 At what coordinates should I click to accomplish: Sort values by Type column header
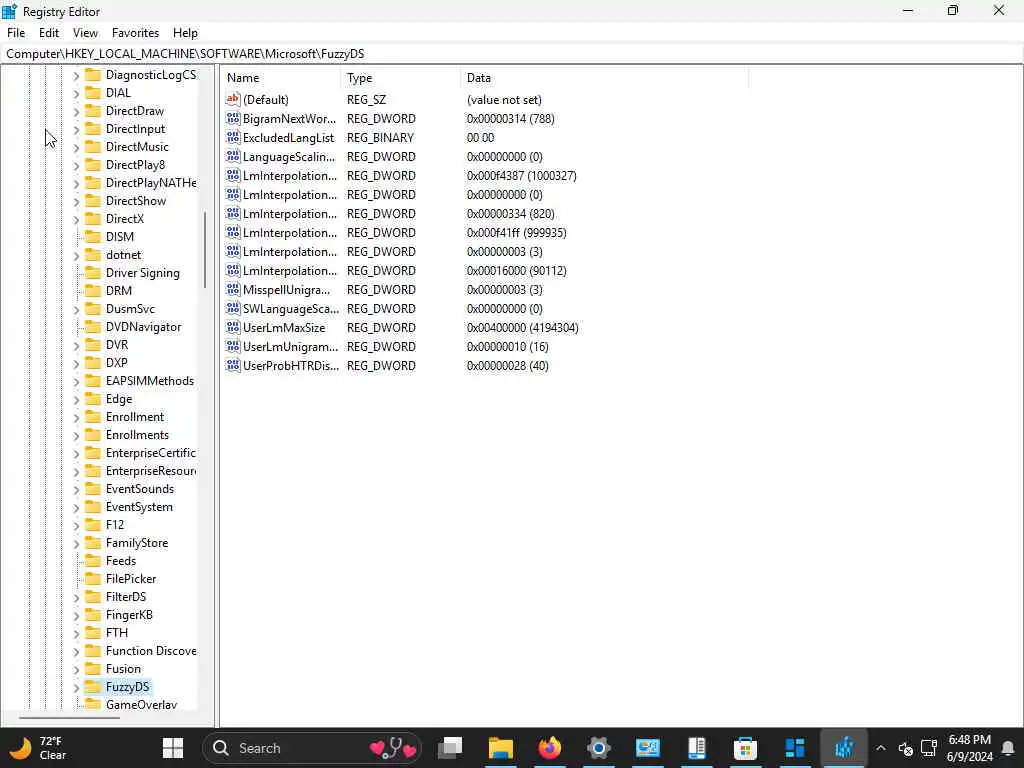400,78
